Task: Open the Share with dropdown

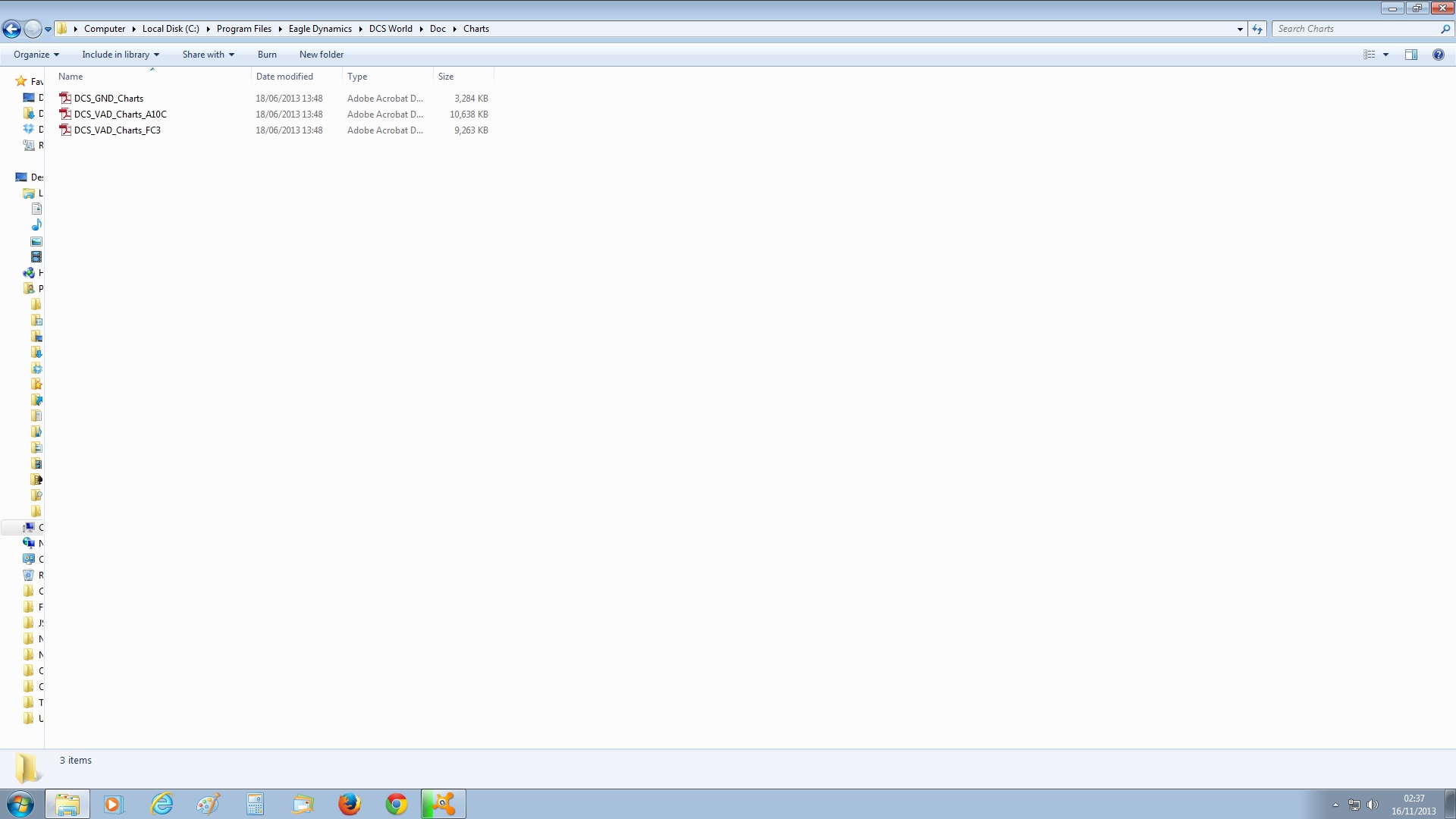Action: click(x=208, y=55)
